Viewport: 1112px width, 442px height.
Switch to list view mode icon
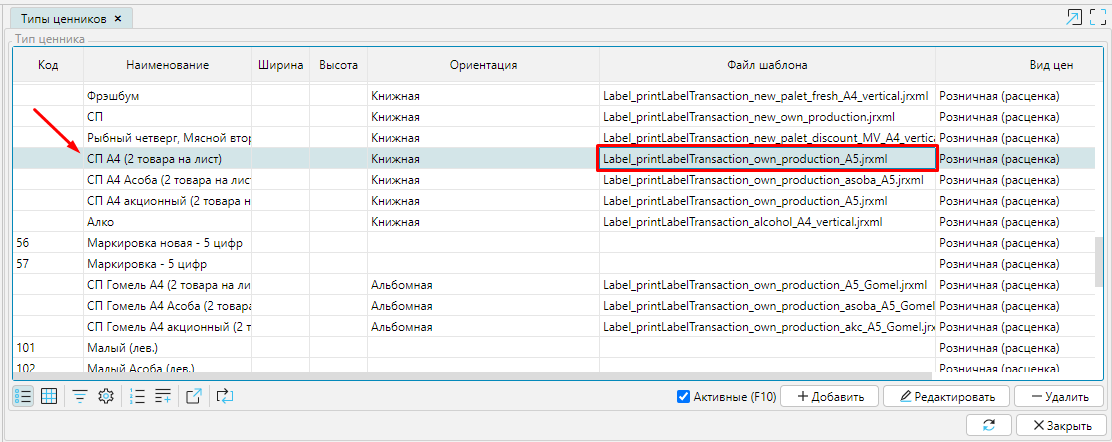point(23,396)
